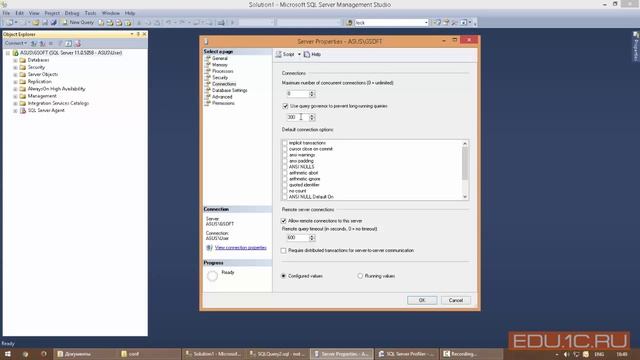Click the last Object Explorer toolbar icon
The image size is (640, 360).
(77, 43)
